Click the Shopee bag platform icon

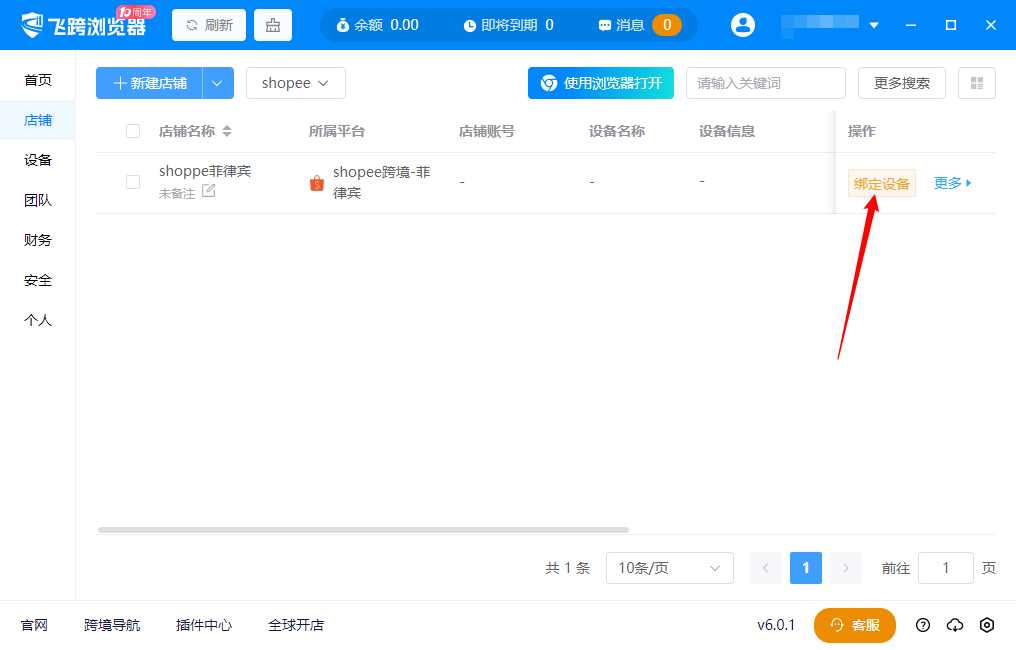[317, 183]
